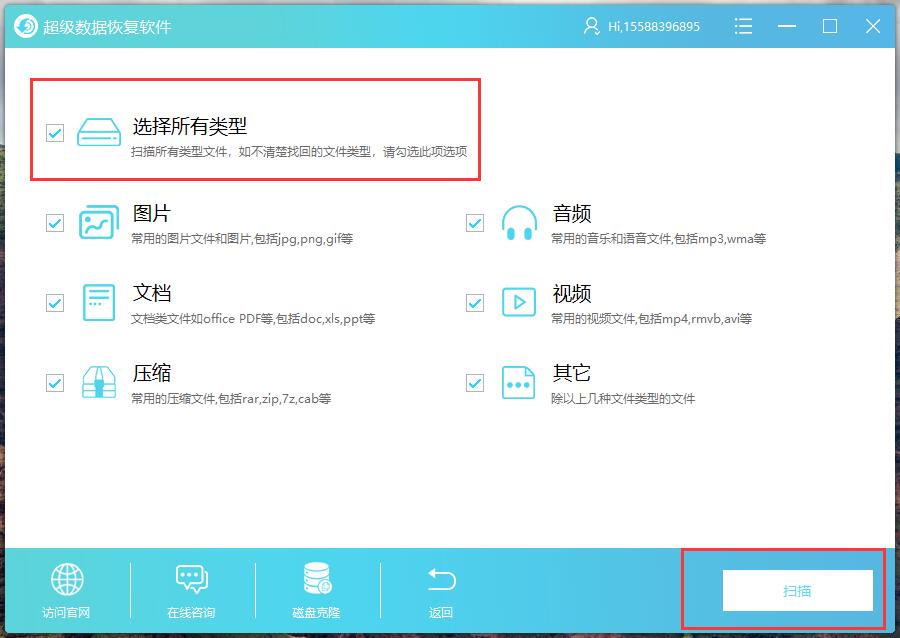The height and width of the screenshot is (638, 900).
Task: Uncheck the 图片 file type checkbox
Action: (x=55, y=222)
